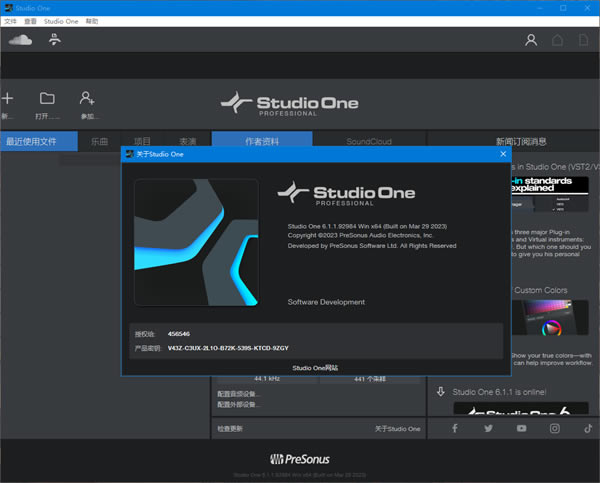Click the user account profile icon
600x483 pixels.
(x=531, y=40)
